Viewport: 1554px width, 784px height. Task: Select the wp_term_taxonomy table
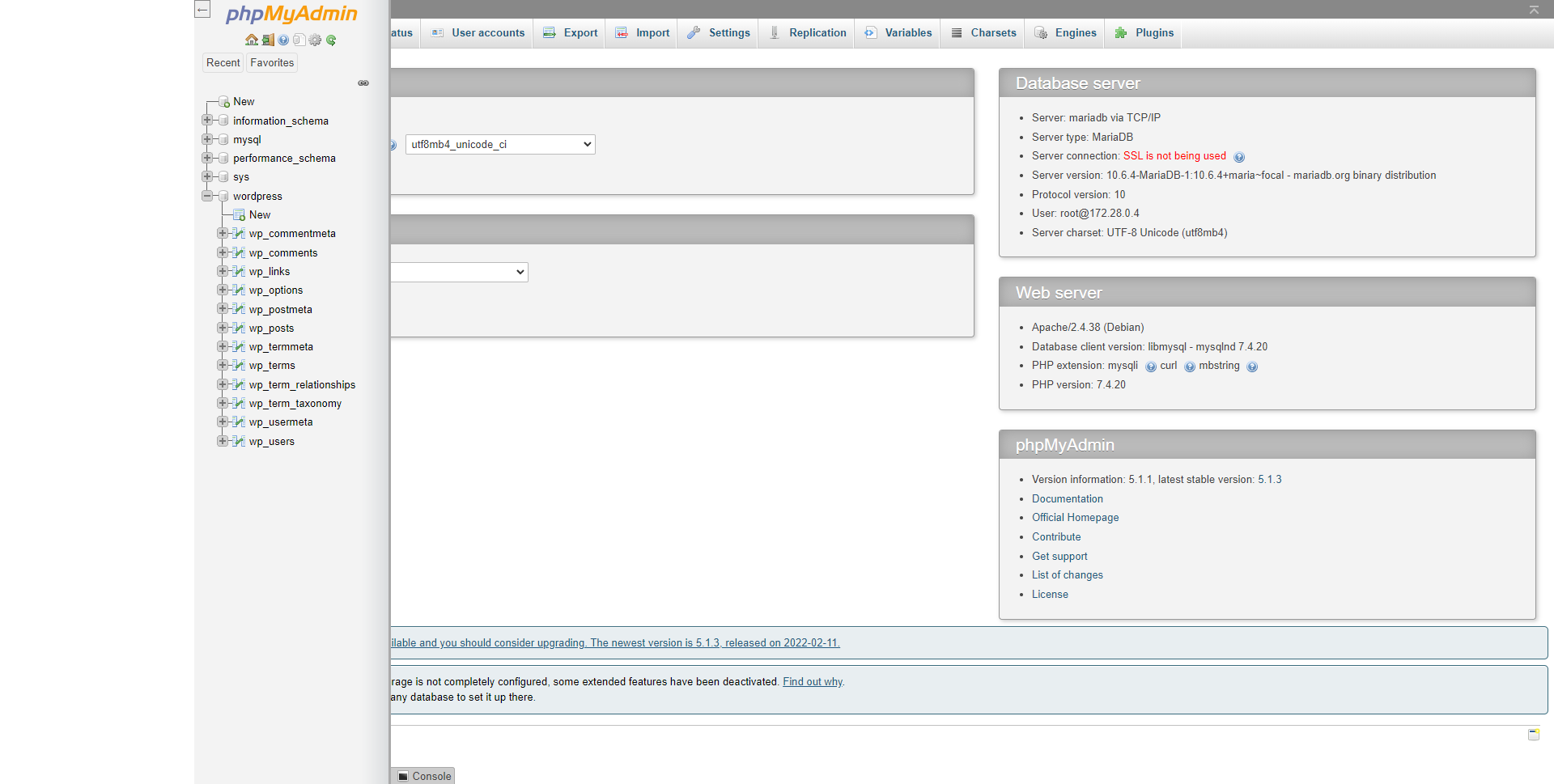pyautogui.click(x=295, y=404)
